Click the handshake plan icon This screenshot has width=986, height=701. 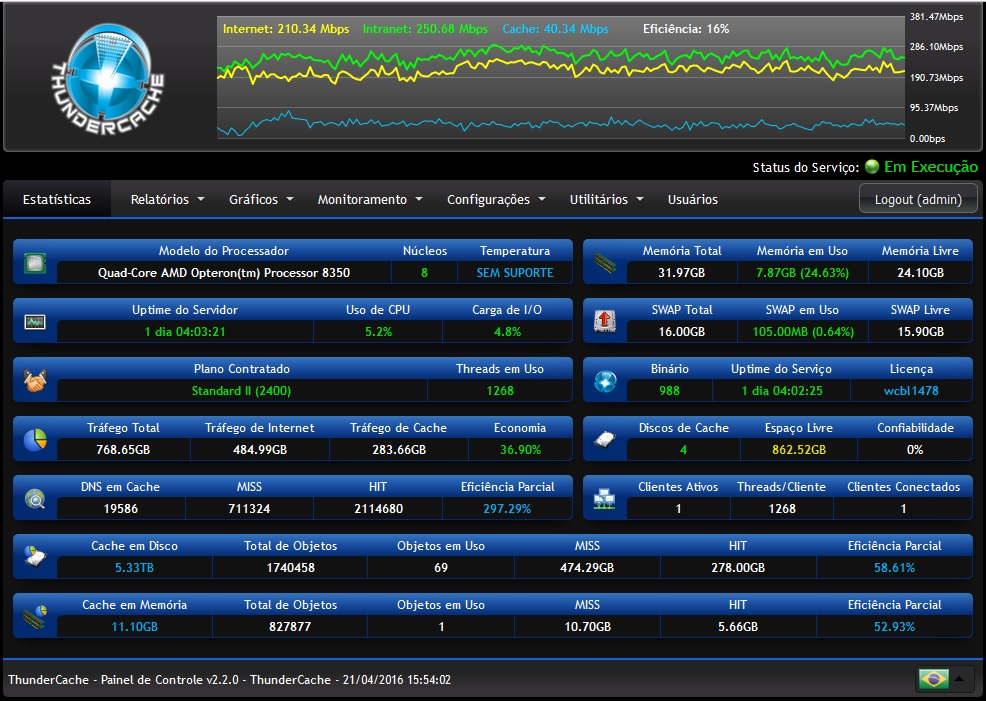pos(35,380)
